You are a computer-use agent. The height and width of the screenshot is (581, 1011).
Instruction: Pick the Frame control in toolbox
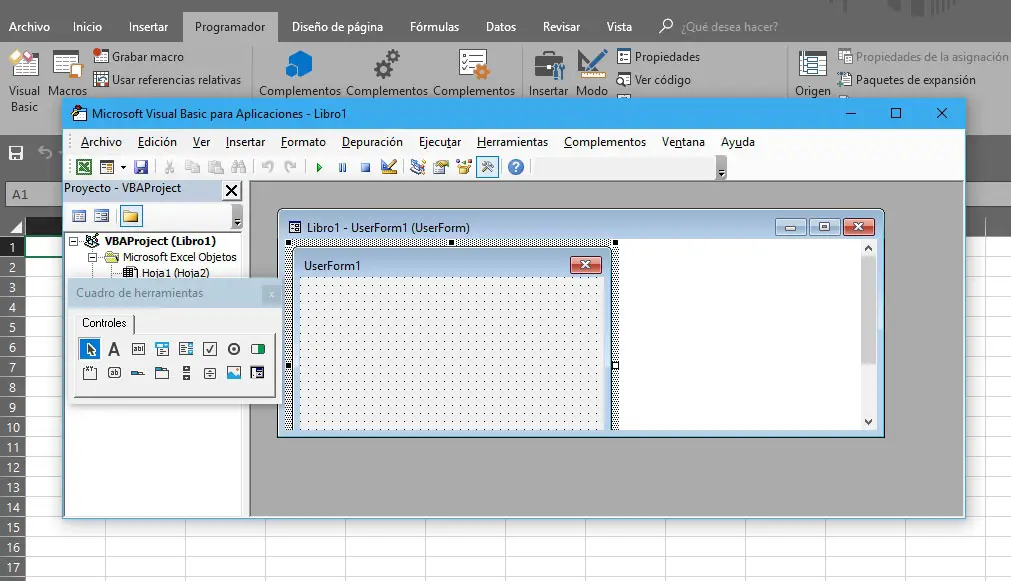(90, 373)
